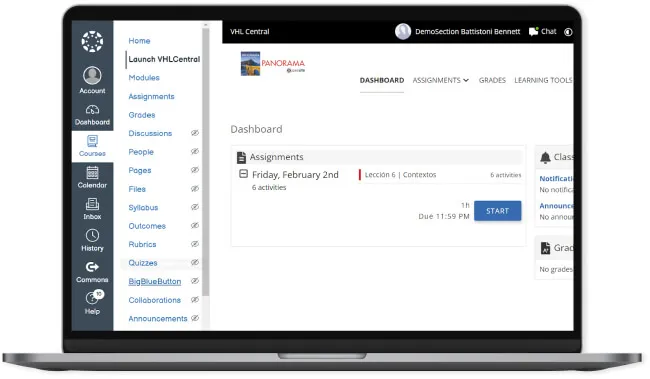The image size is (650, 379).
Task: Open Pages in the course menu
Action: point(140,170)
